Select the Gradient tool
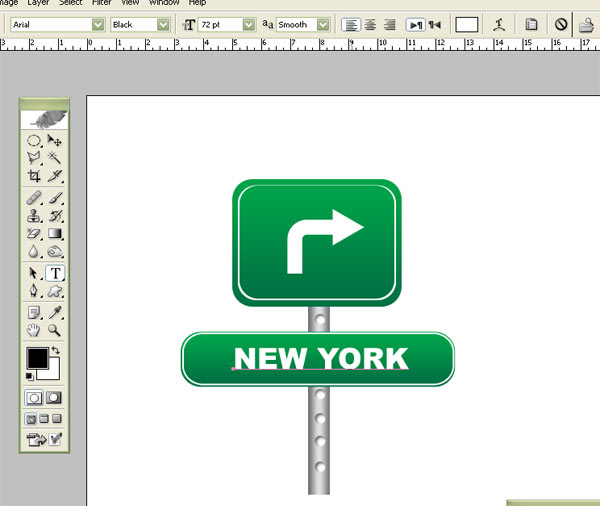This screenshot has width=600, height=506. point(54,233)
